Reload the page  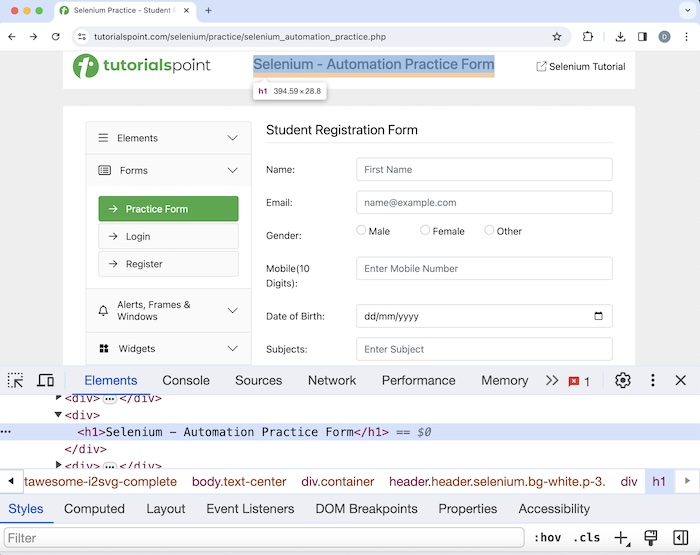(57, 37)
